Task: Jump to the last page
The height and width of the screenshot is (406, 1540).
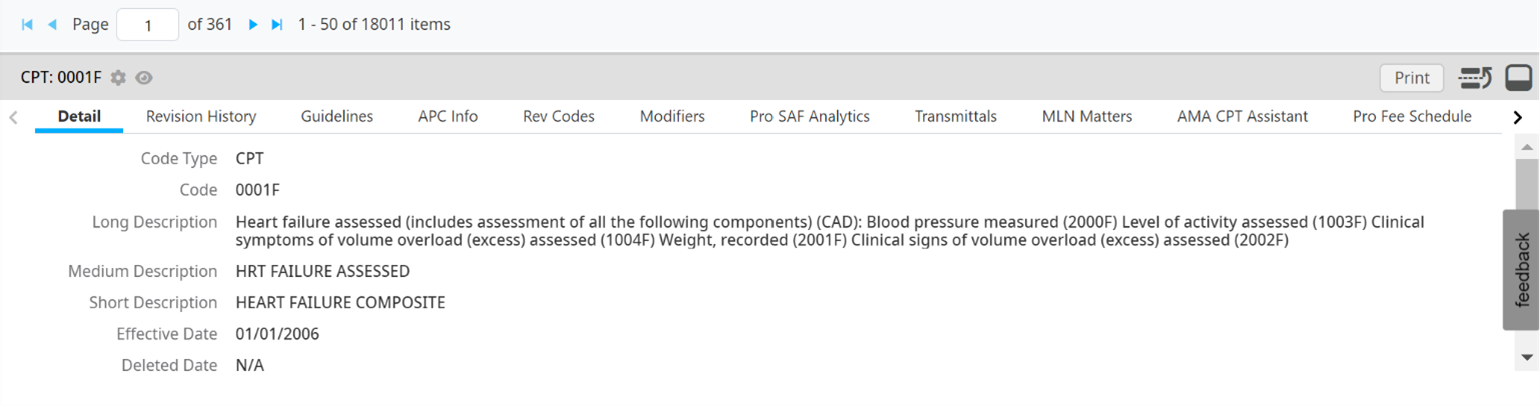Action: [277, 24]
